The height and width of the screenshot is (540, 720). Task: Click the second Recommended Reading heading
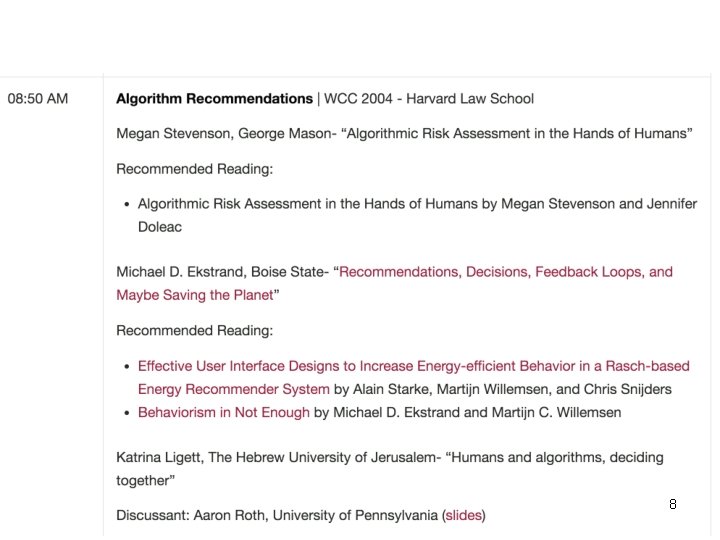[x=194, y=331]
